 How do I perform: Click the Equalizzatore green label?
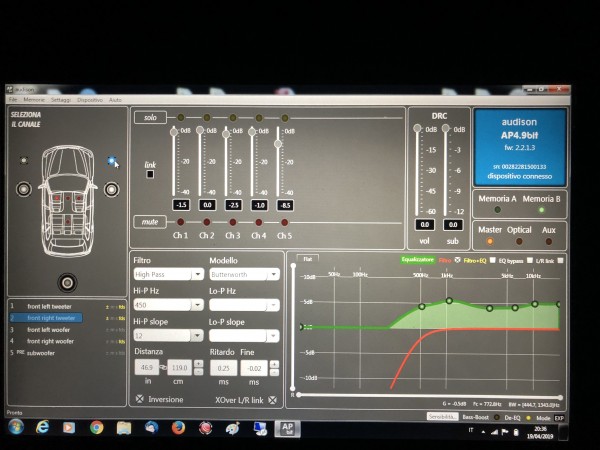coord(417,260)
